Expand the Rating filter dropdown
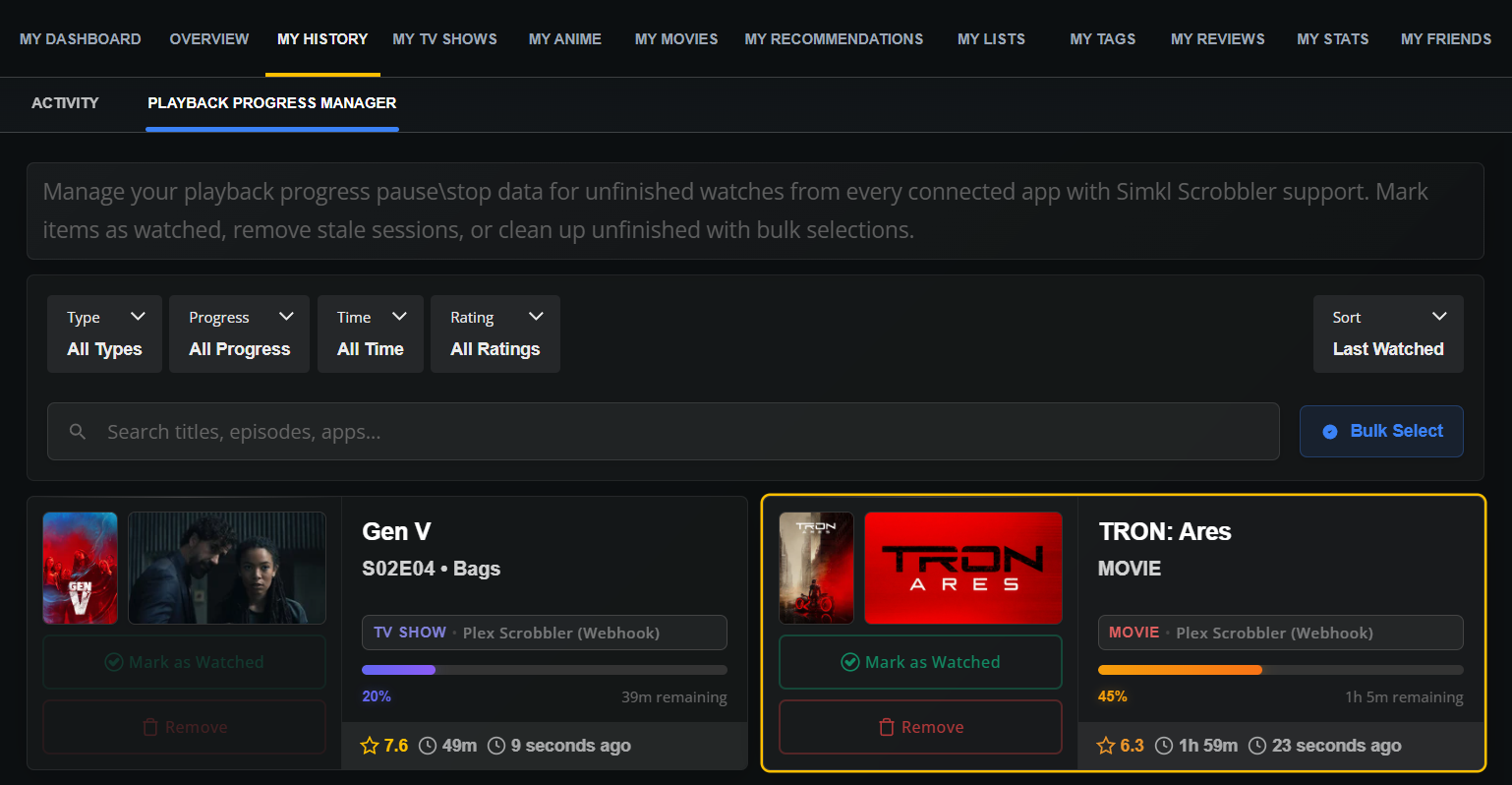Viewport: 1512px width, 785px height. 494,333
